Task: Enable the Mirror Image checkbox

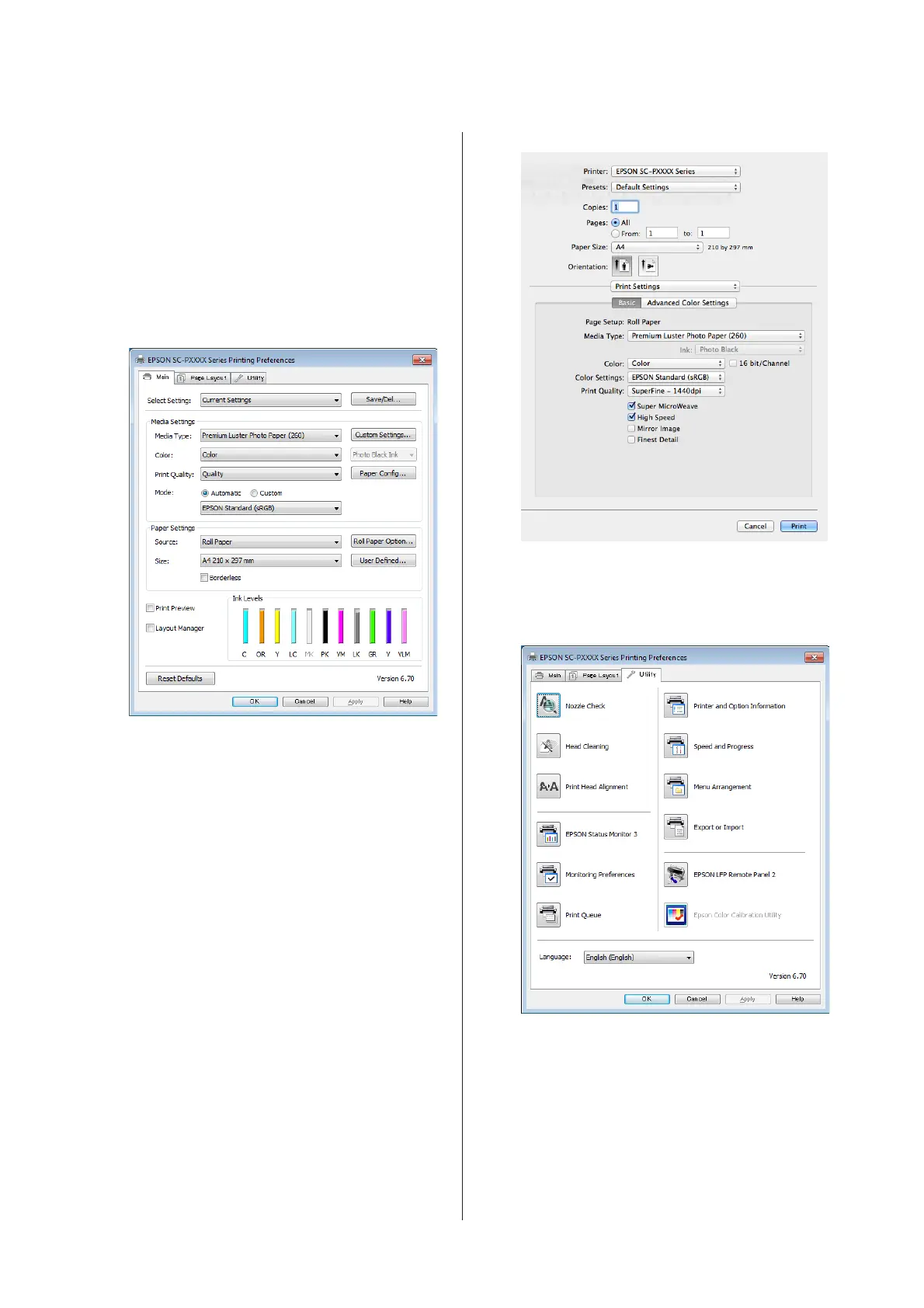Action: point(631,428)
